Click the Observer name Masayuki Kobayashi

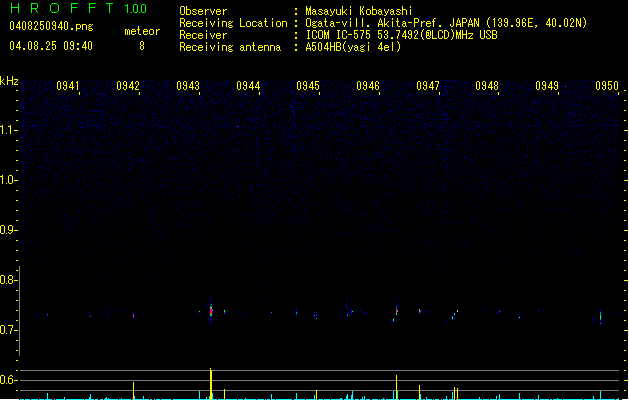point(359,11)
